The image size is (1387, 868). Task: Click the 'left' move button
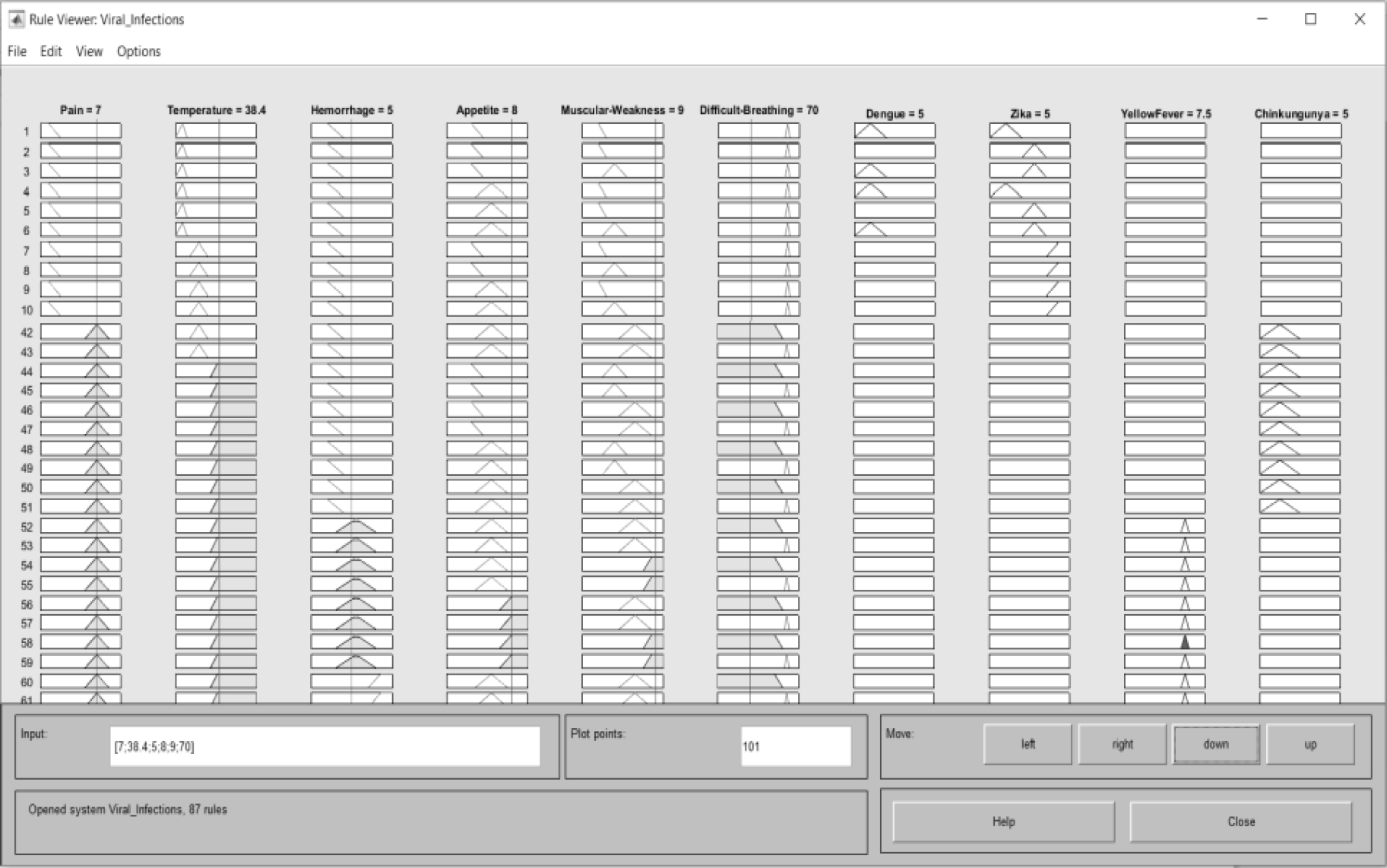[x=1028, y=744]
